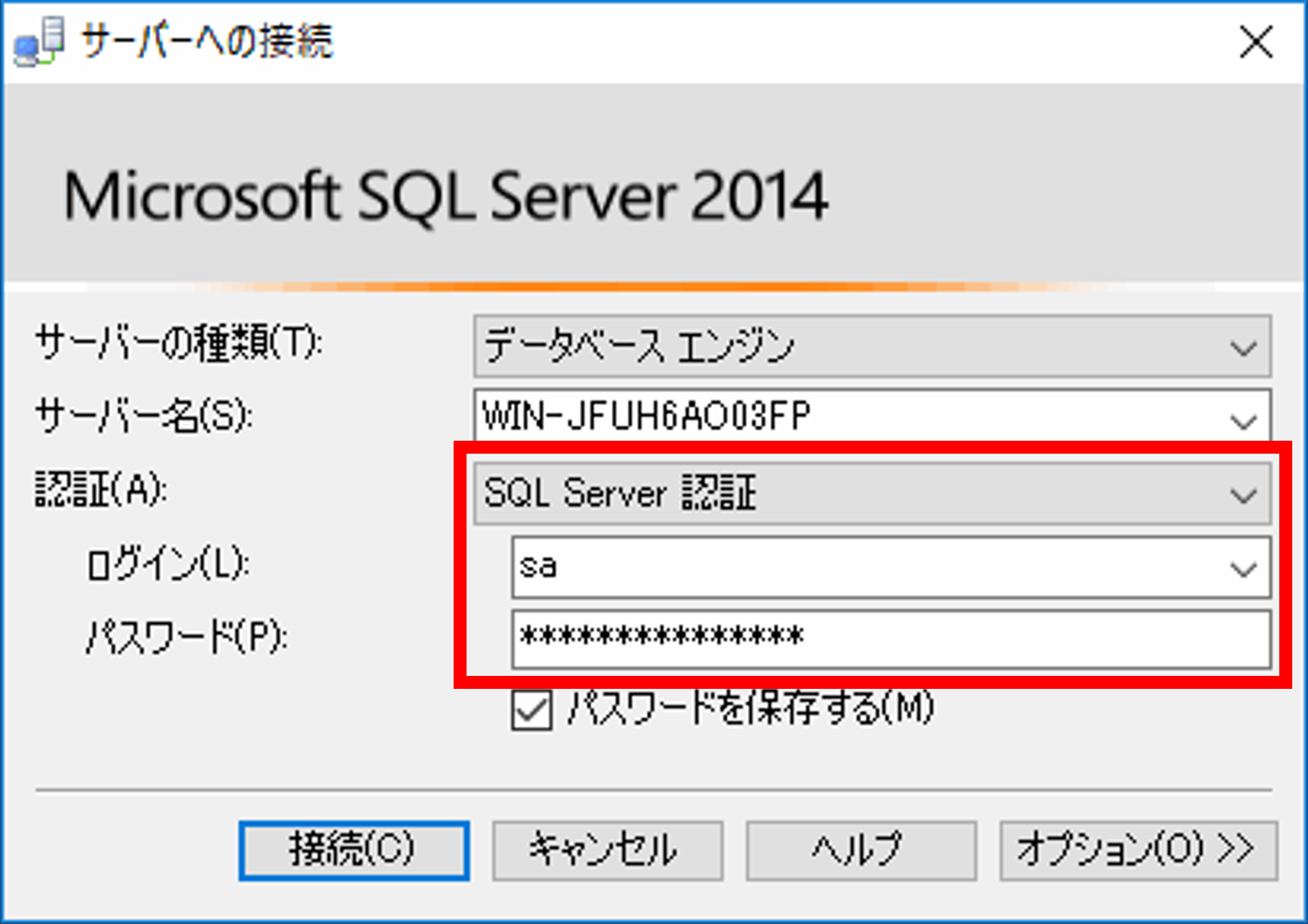Expand the ログイン dropdown arrow
This screenshot has width=1308, height=924.
click(x=1243, y=568)
